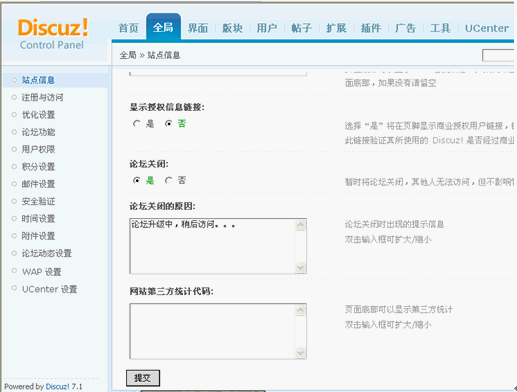Click down arrow of 统计代码 scrollbar
This screenshot has width=517, height=392.
click(x=301, y=353)
